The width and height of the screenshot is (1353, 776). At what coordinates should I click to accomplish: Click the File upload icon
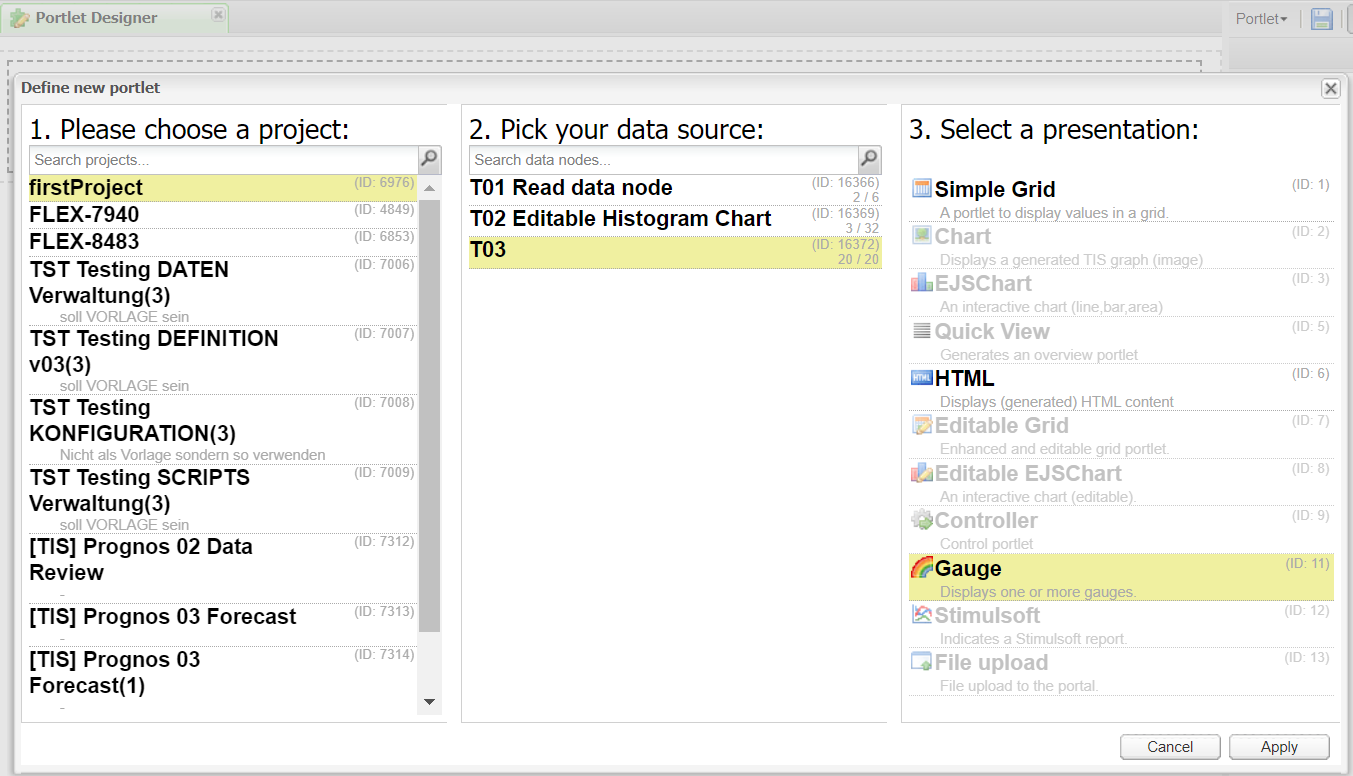click(921, 662)
